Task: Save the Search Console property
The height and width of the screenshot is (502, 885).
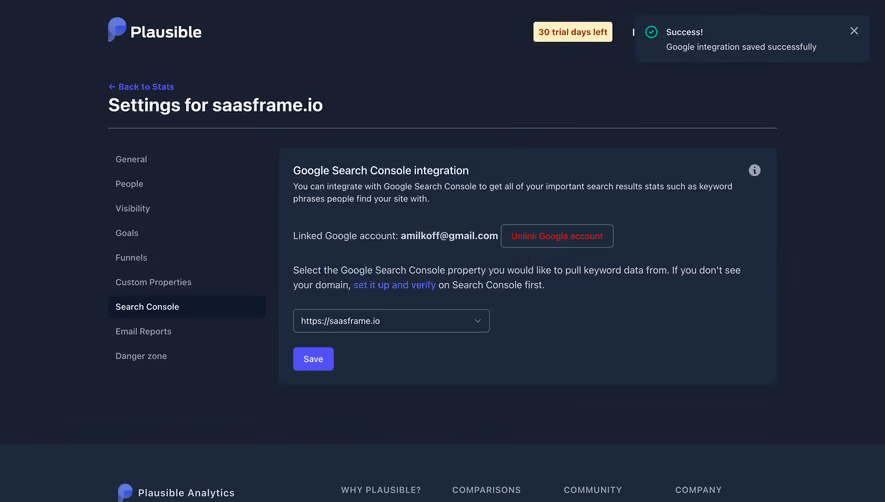Action: pos(313,359)
